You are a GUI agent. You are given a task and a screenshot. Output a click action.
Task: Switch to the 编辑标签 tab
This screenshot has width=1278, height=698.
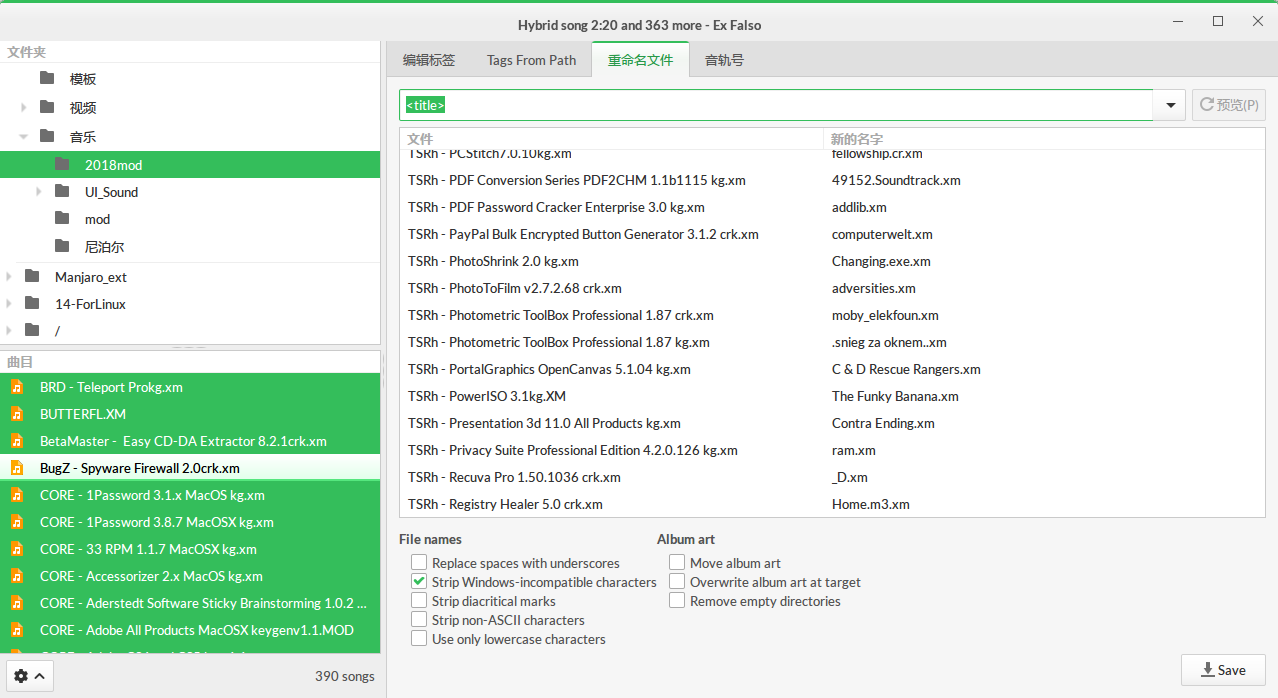click(x=429, y=60)
